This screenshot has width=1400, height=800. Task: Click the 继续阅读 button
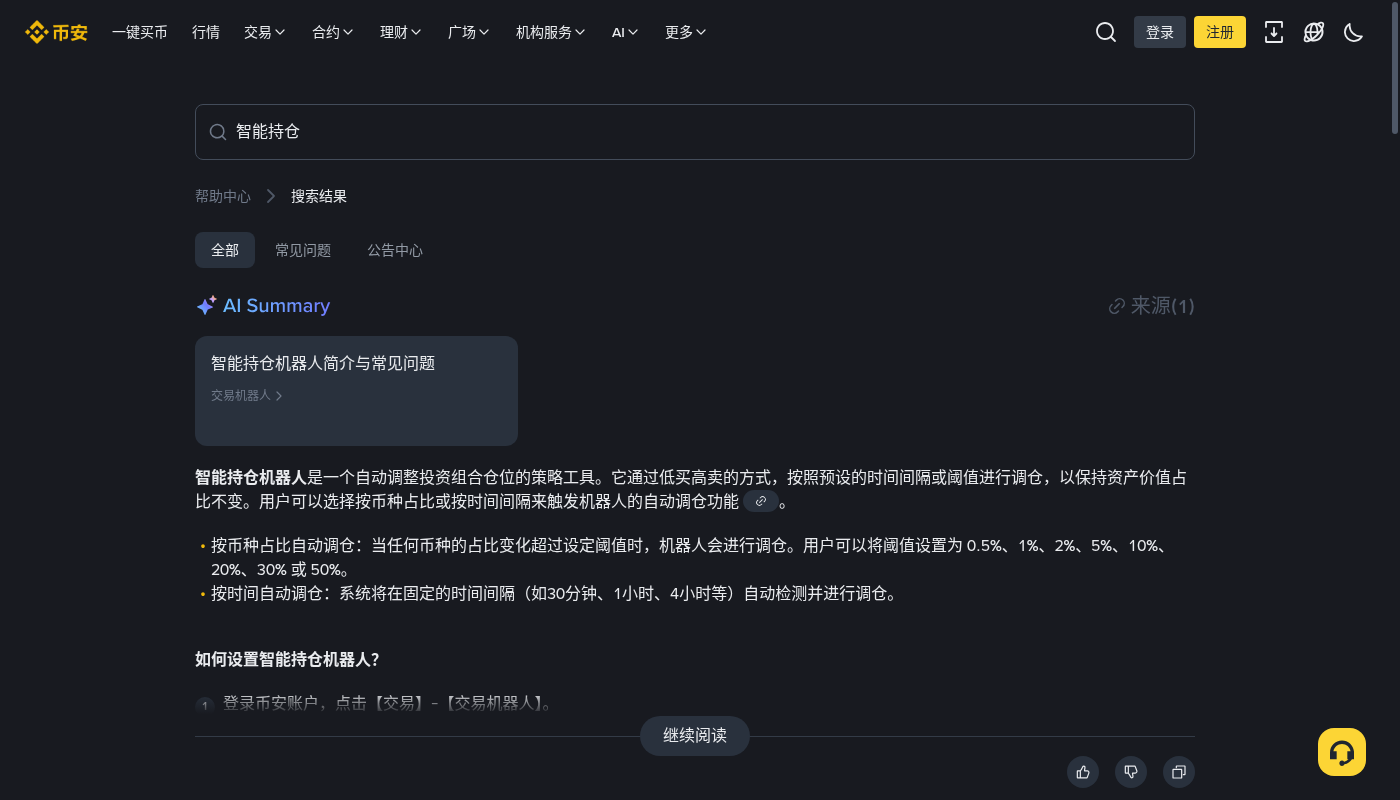pos(695,736)
